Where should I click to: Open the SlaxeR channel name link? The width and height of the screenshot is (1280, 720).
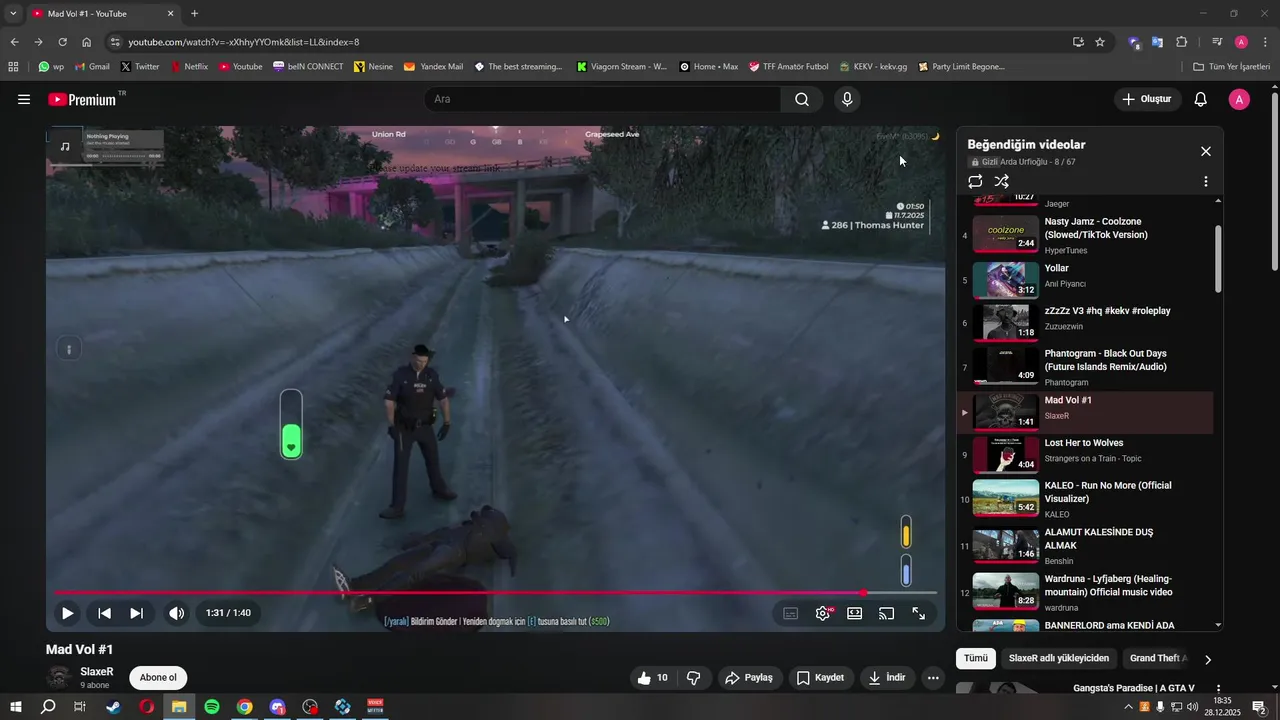click(97, 672)
